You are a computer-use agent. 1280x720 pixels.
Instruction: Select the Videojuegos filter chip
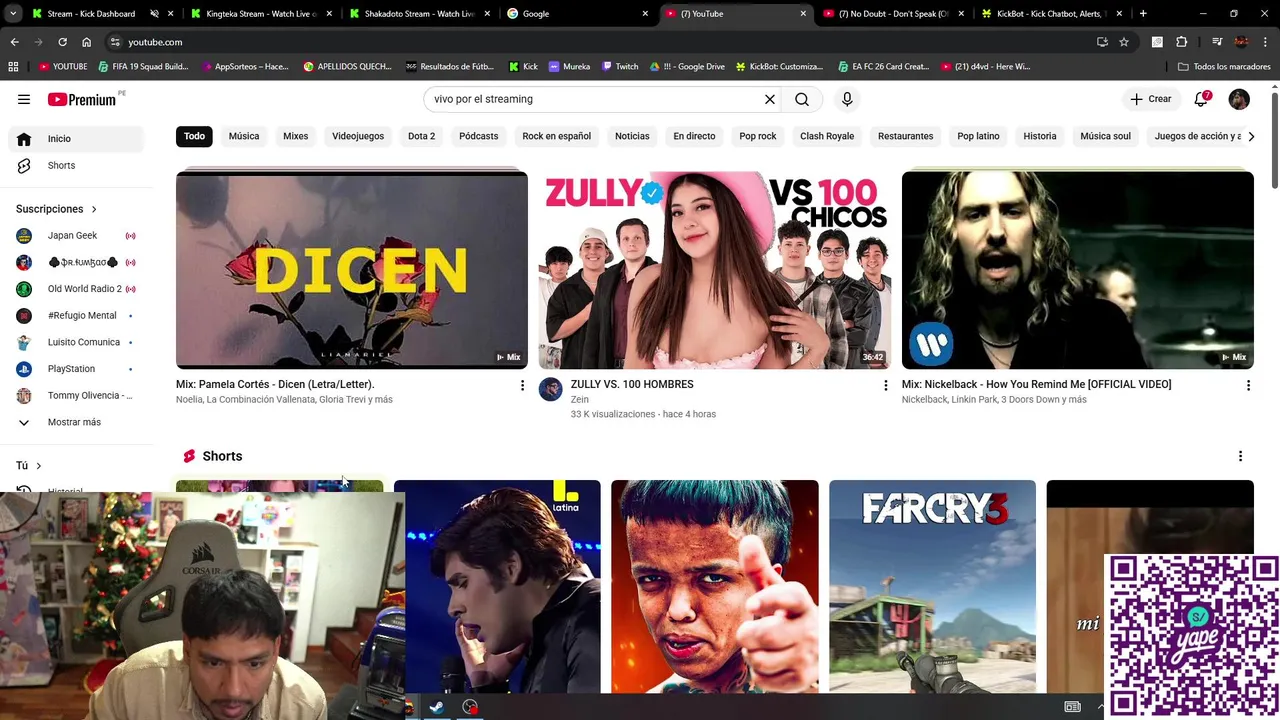click(358, 136)
